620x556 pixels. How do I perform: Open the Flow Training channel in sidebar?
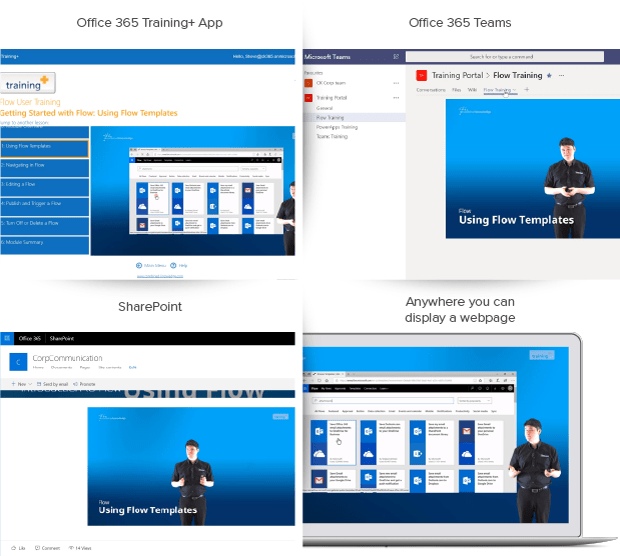(x=354, y=117)
